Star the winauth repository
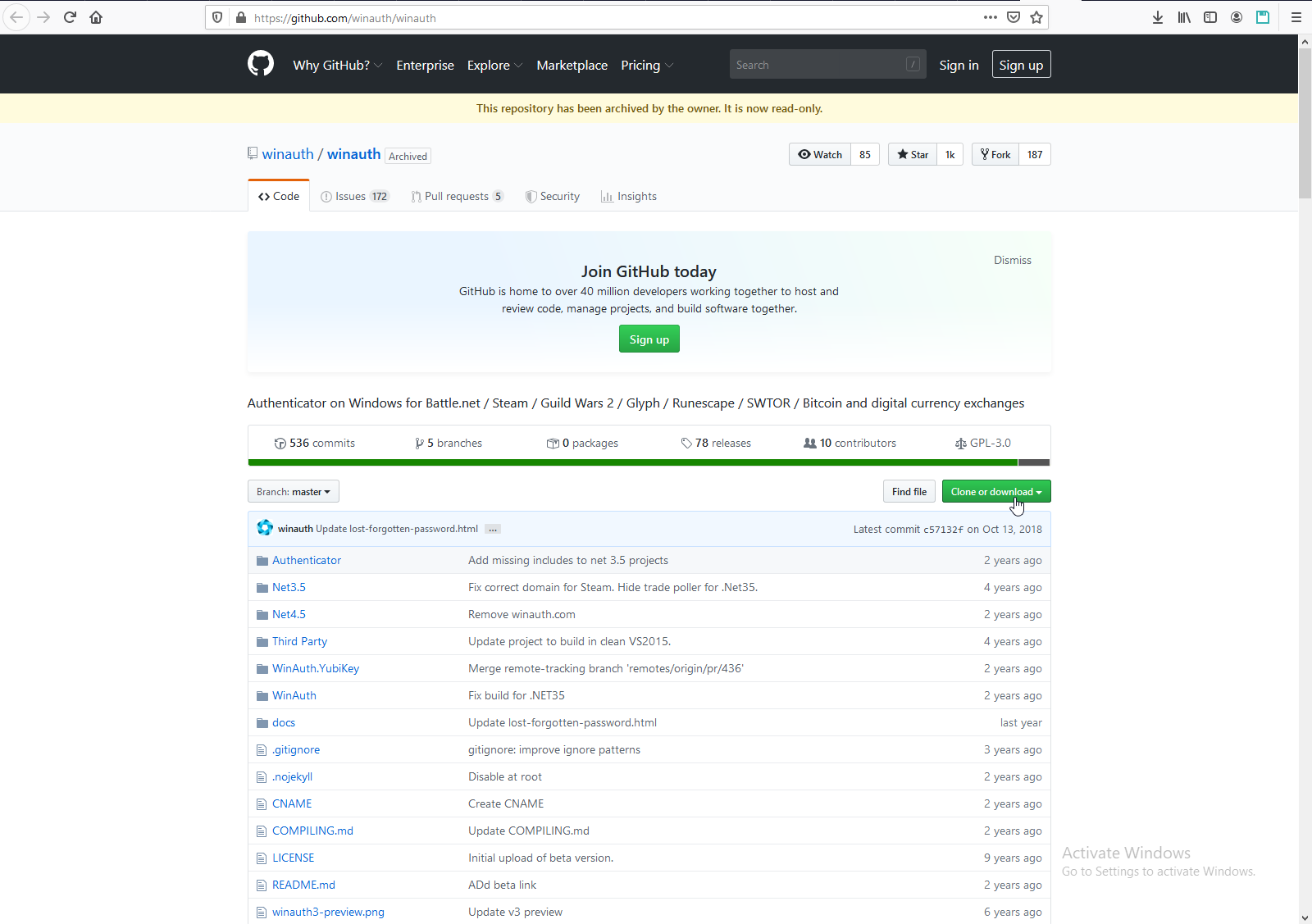This screenshot has width=1312, height=924. 913,154
